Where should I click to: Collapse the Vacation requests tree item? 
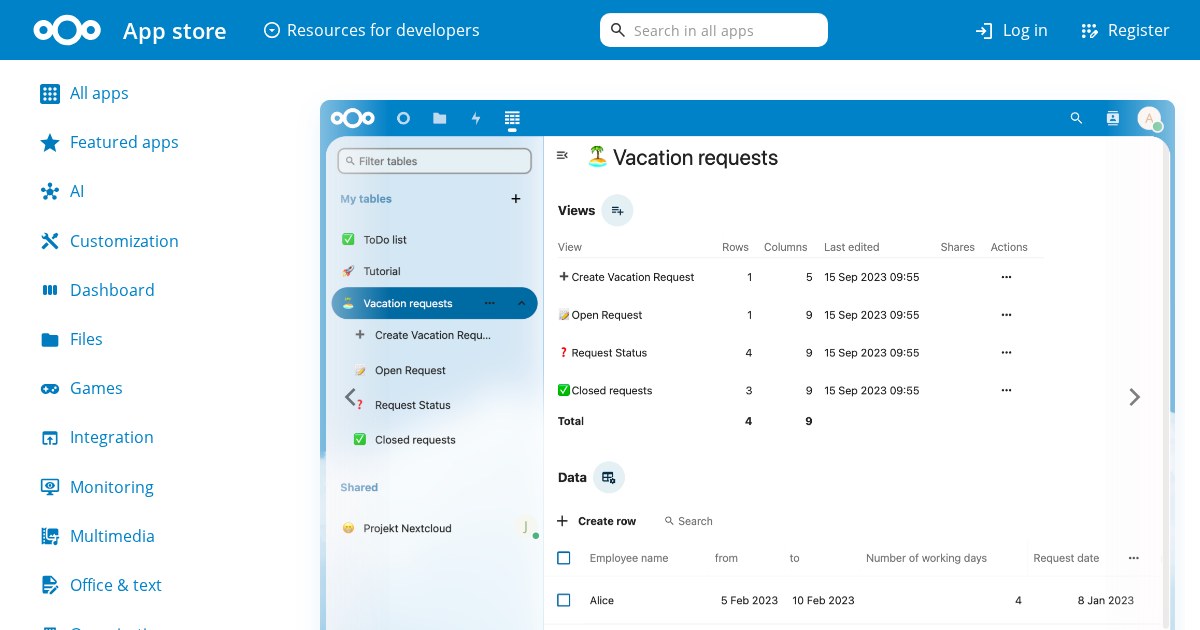pyautogui.click(x=521, y=303)
